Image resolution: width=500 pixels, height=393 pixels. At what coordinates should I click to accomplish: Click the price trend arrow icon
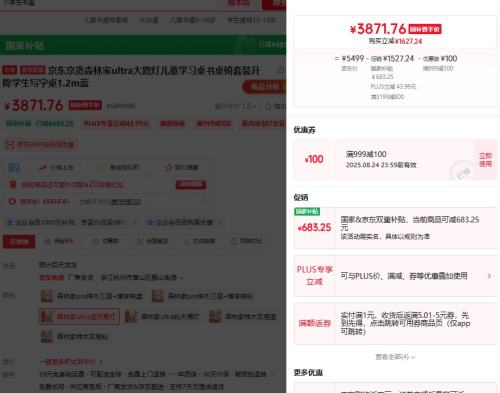(43, 167)
